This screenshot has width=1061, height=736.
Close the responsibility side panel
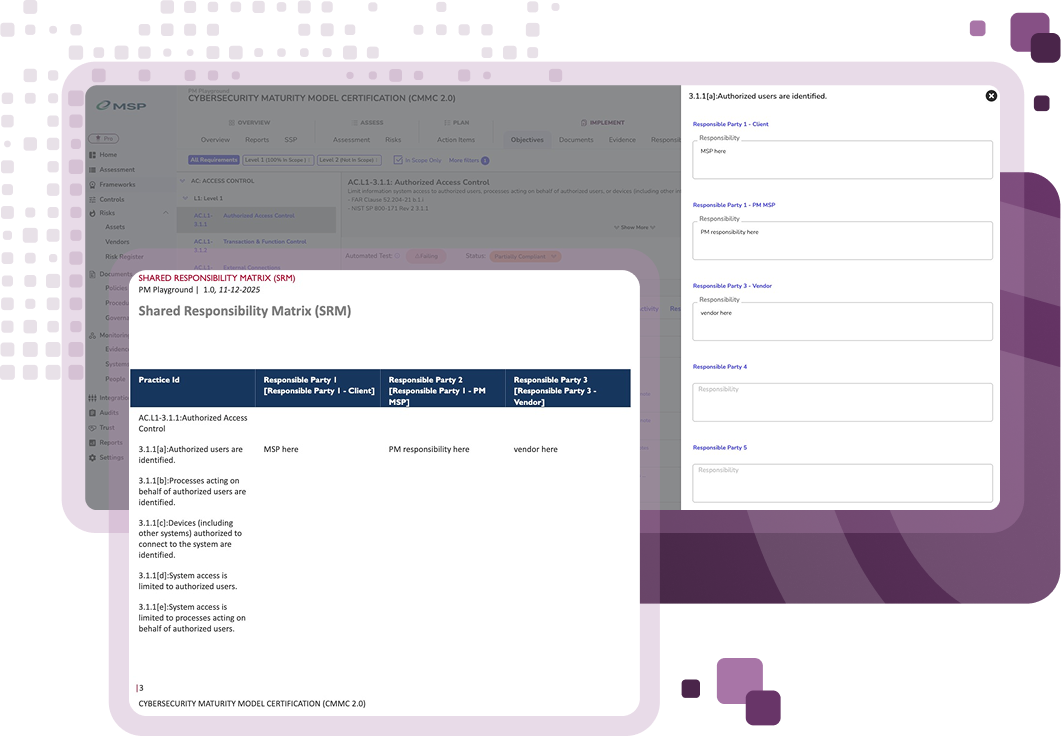(x=991, y=96)
